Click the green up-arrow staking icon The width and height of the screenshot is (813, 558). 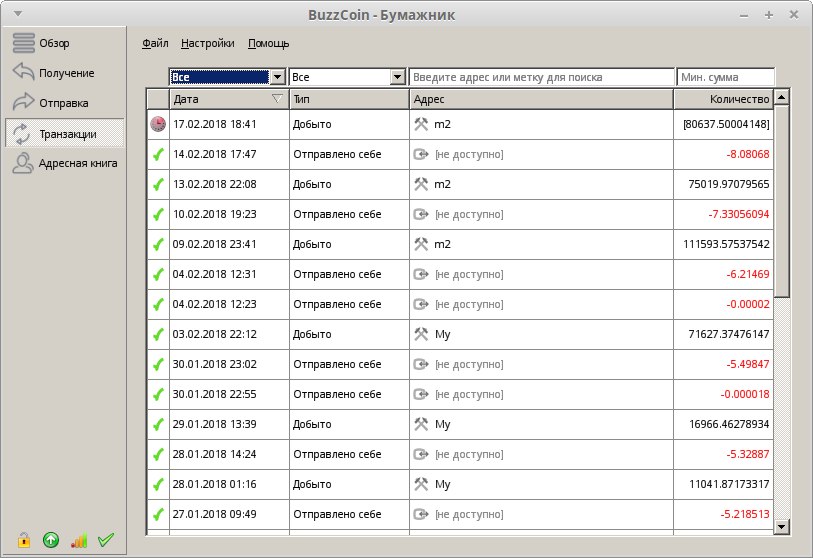tap(51, 540)
